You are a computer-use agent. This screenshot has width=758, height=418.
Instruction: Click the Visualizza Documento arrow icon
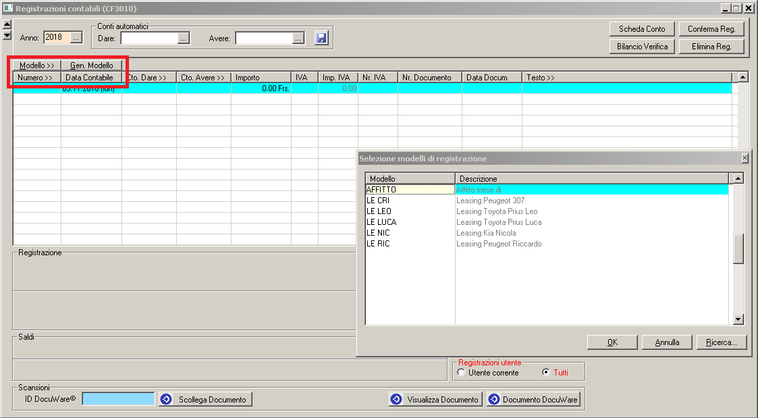397,399
